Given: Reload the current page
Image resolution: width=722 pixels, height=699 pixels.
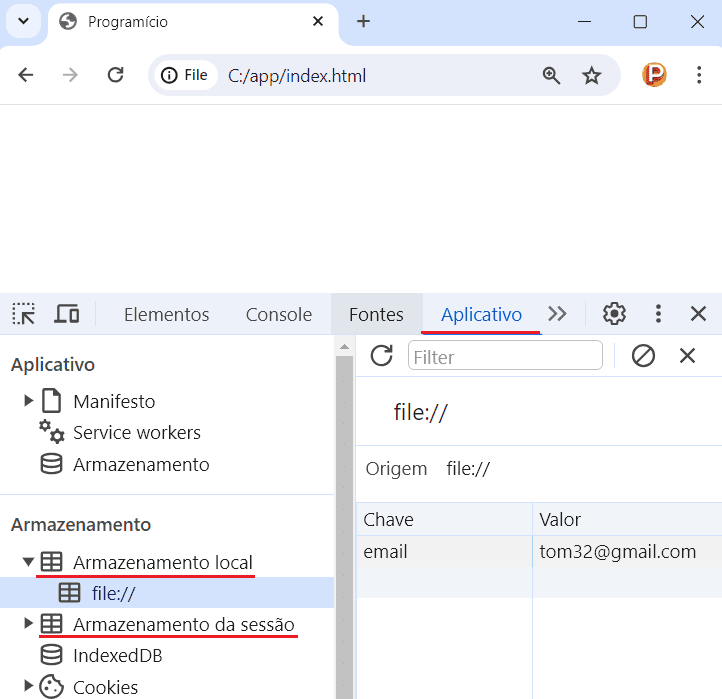Looking at the screenshot, I should [115, 75].
